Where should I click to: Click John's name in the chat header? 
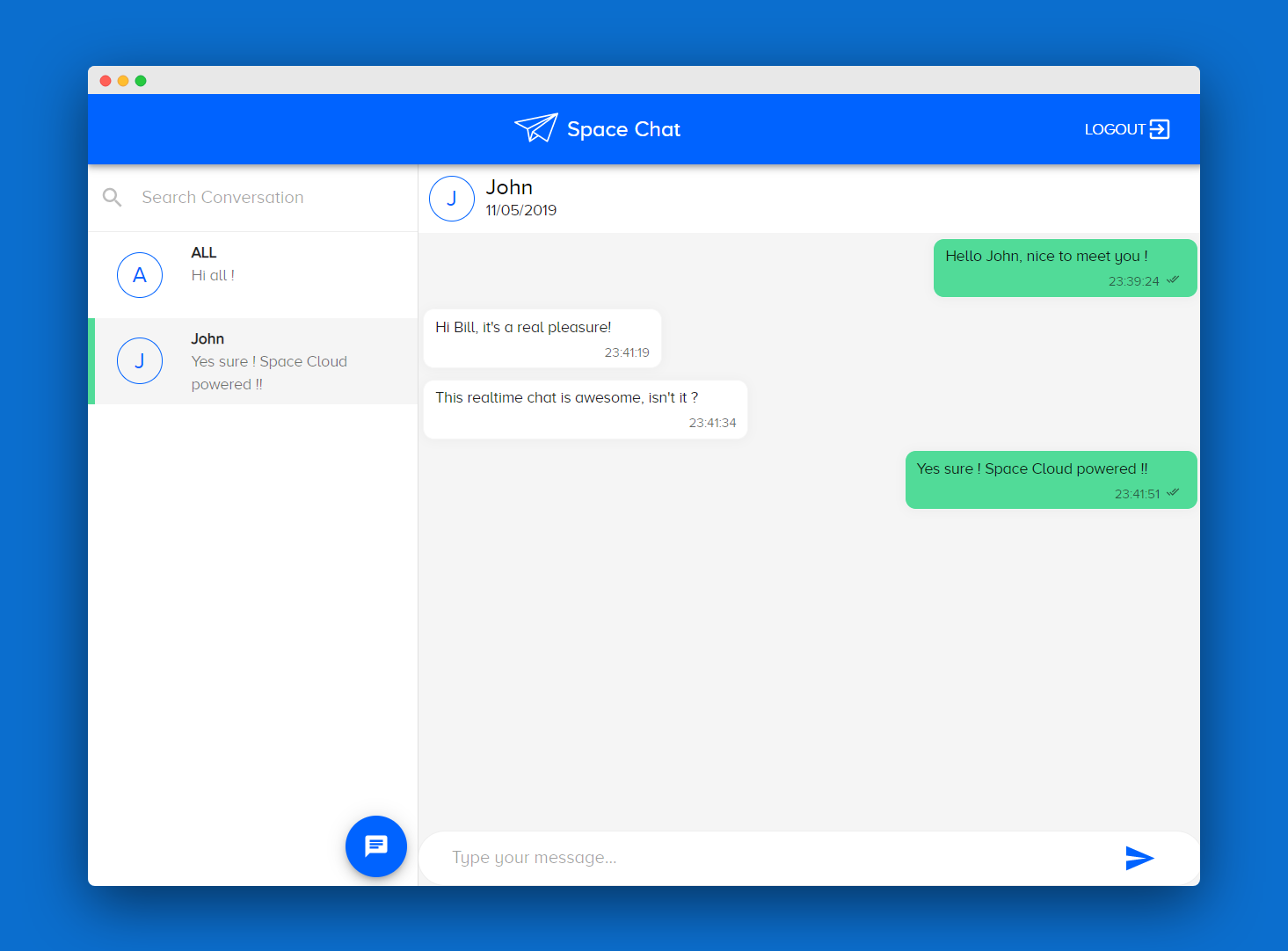point(510,186)
